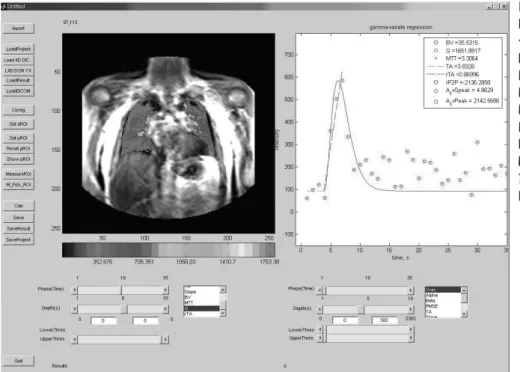Click right arrow of left Depth(z) slider
This screenshot has width=520, height=372.
point(165,309)
